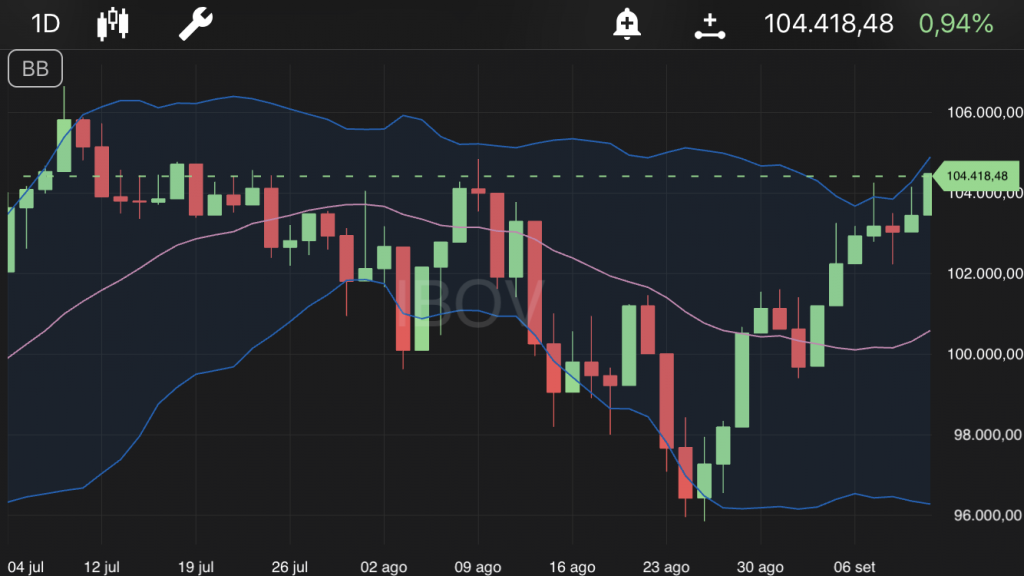The height and width of the screenshot is (576, 1024).
Task: Open the drawing line tool icon
Action: point(710,26)
